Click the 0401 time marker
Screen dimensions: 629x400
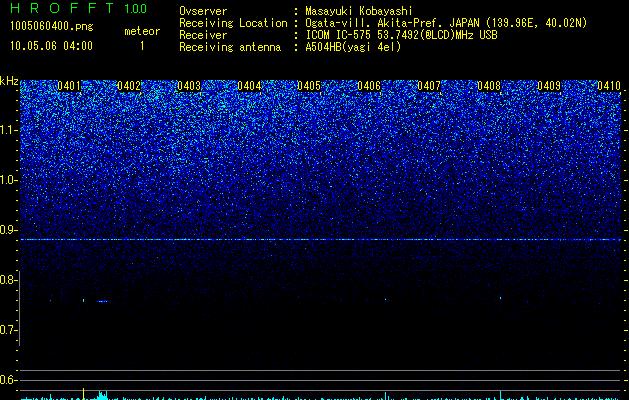pos(69,86)
